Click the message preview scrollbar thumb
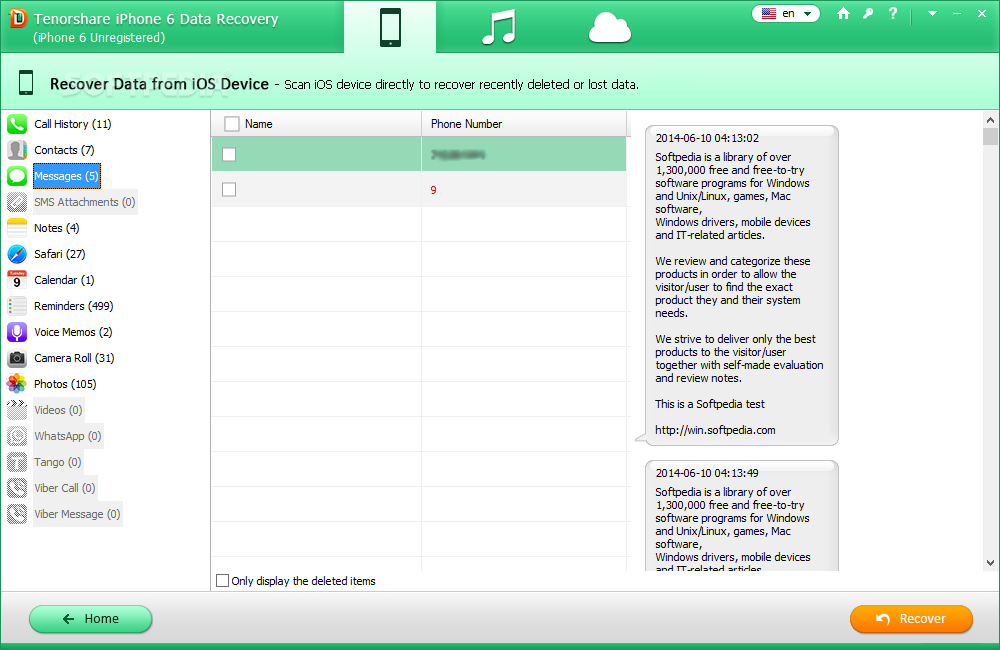The image size is (1000, 650). (990, 137)
